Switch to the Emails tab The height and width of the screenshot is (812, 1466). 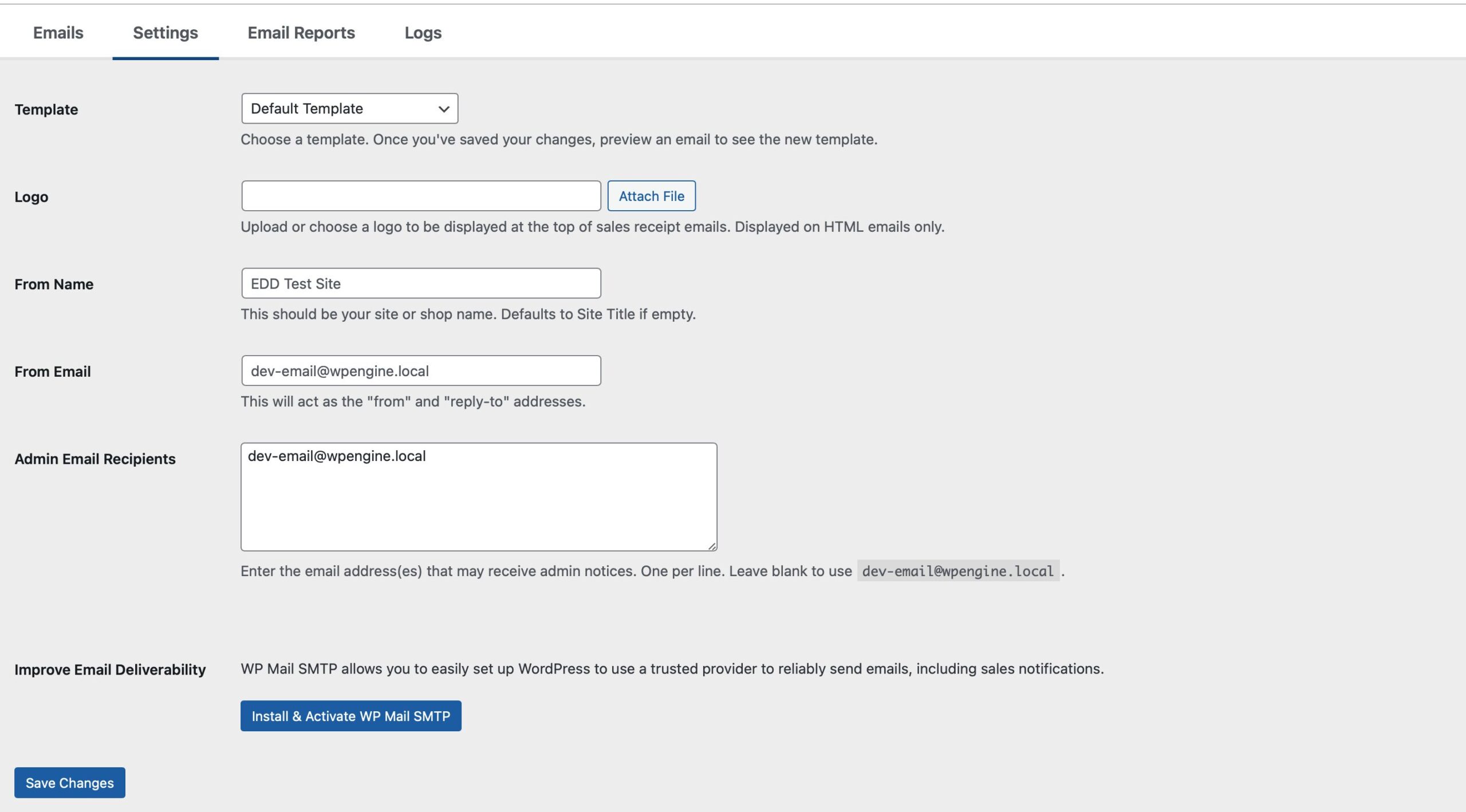coord(58,33)
